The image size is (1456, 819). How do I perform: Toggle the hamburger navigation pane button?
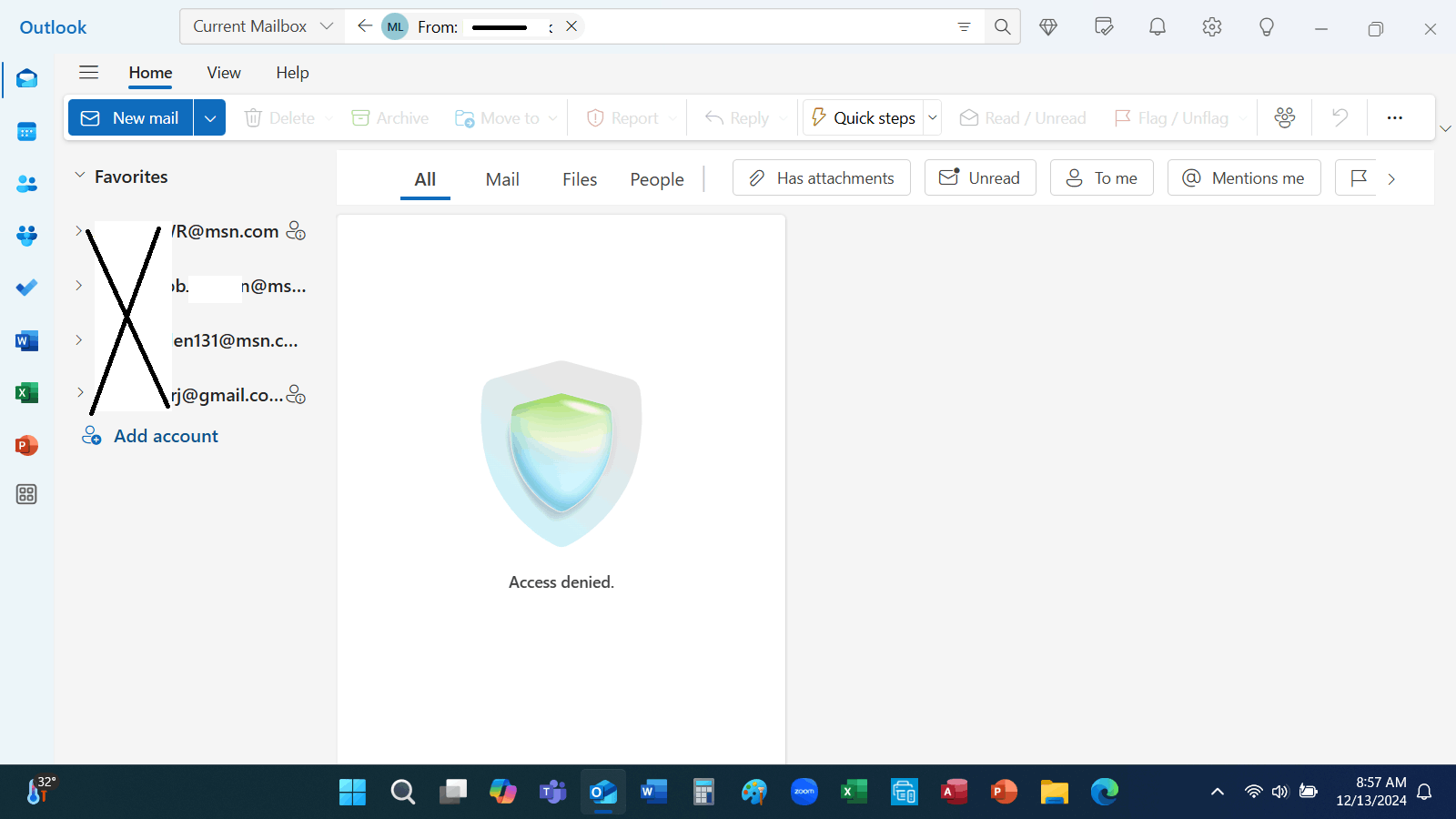point(88,72)
